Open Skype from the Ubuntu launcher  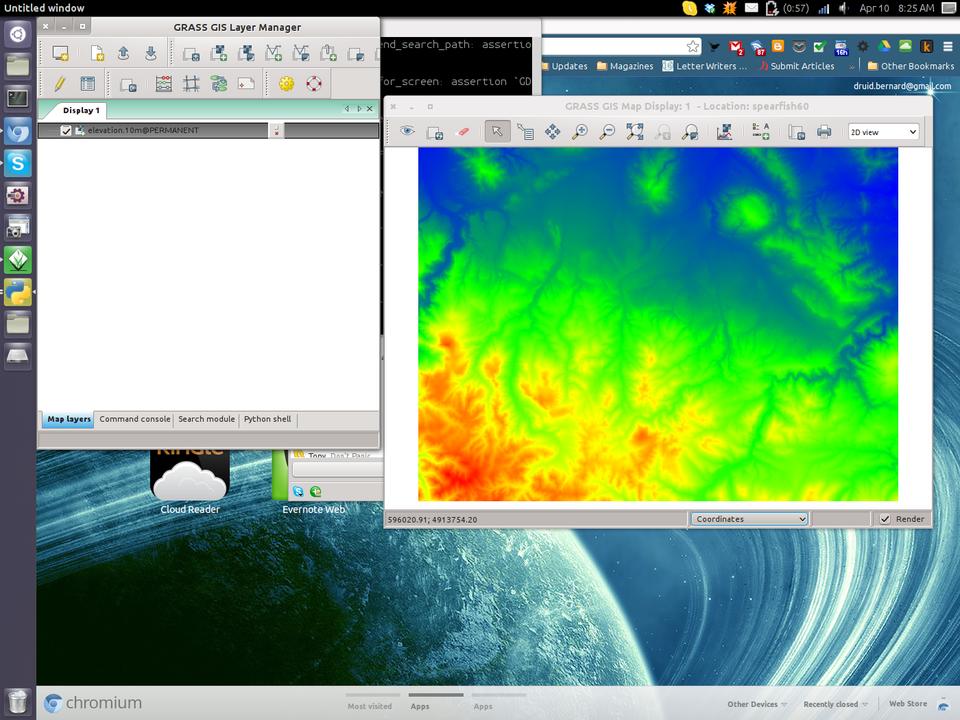pos(18,163)
